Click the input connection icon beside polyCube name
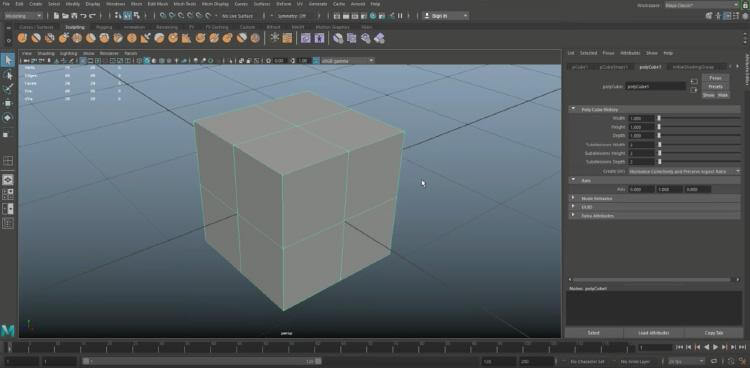This screenshot has height=368, width=750. click(694, 81)
